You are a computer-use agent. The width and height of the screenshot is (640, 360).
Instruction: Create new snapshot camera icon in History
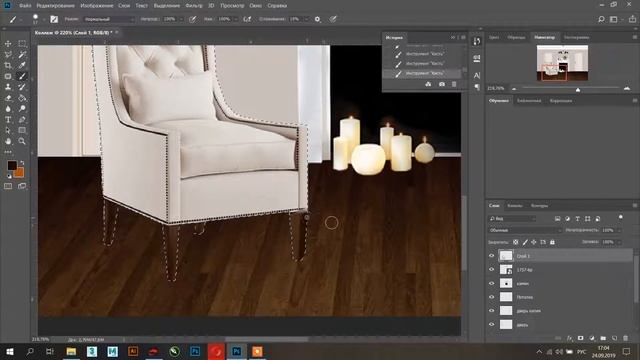(442, 84)
